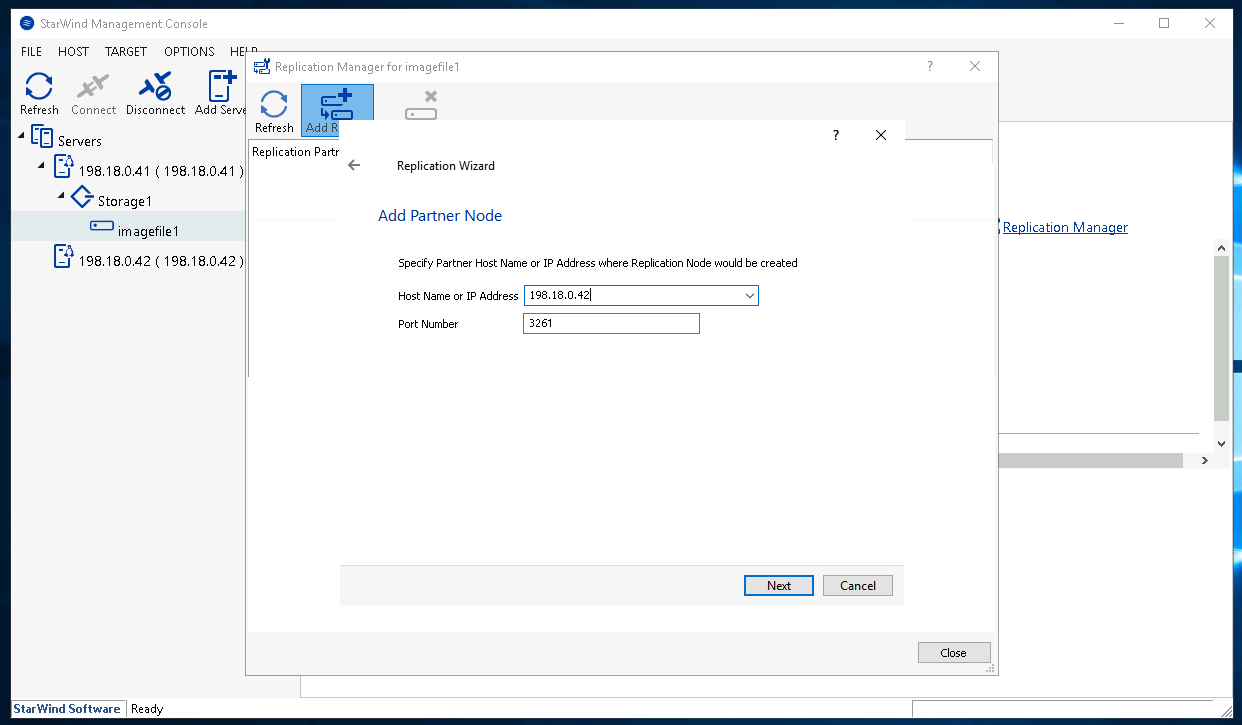Click the Replication Manager link
1242x725 pixels.
coord(1065,227)
